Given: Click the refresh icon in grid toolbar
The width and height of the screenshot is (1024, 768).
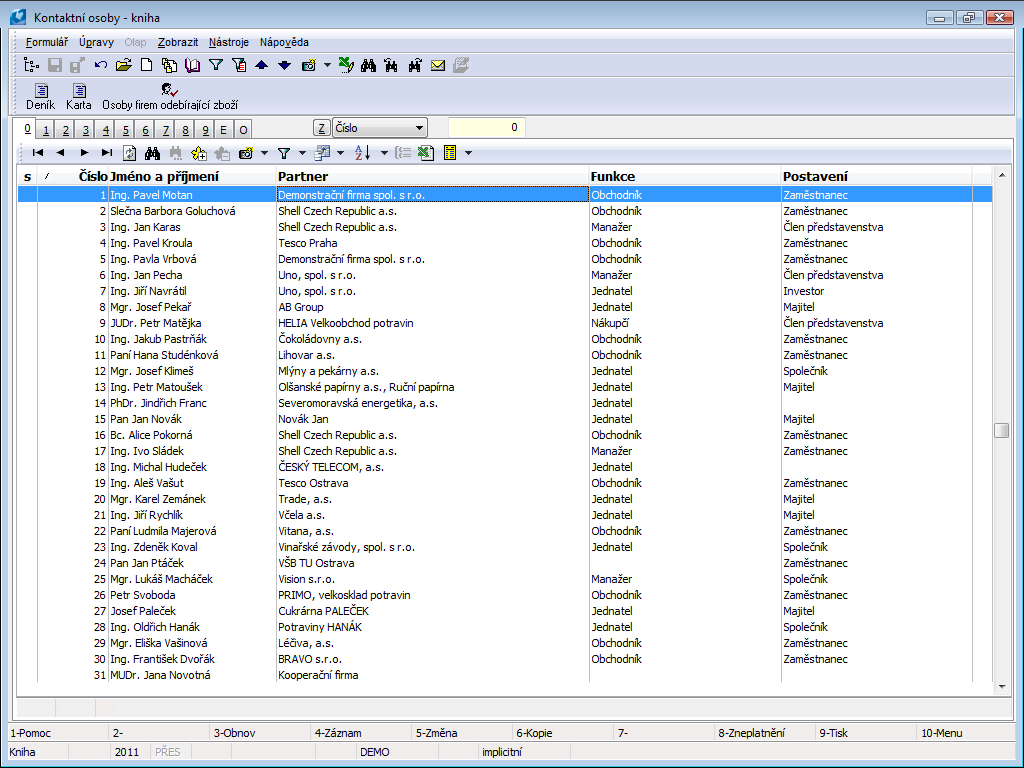Looking at the screenshot, I should coord(130,153).
